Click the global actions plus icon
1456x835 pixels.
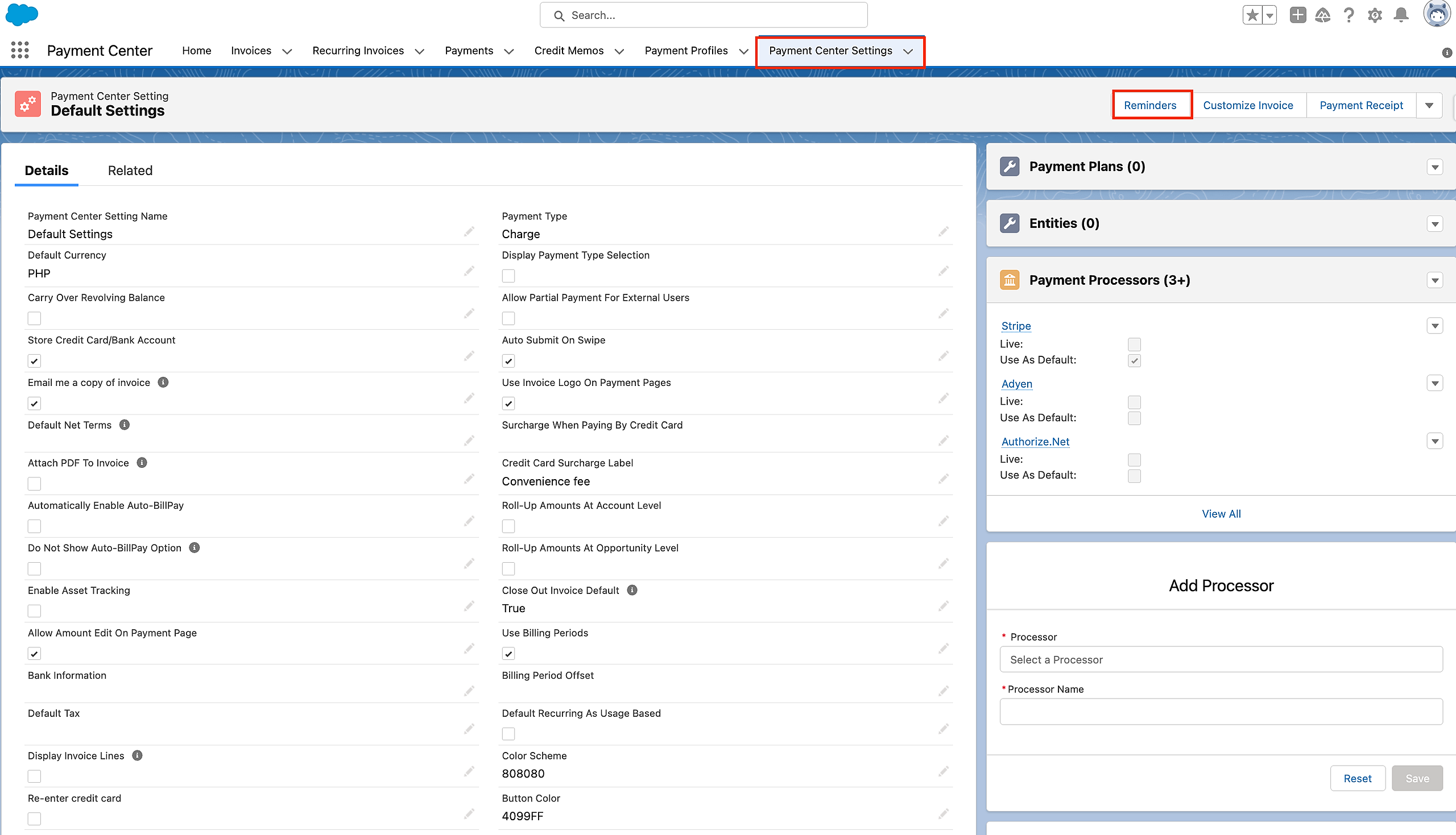(x=1298, y=15)
